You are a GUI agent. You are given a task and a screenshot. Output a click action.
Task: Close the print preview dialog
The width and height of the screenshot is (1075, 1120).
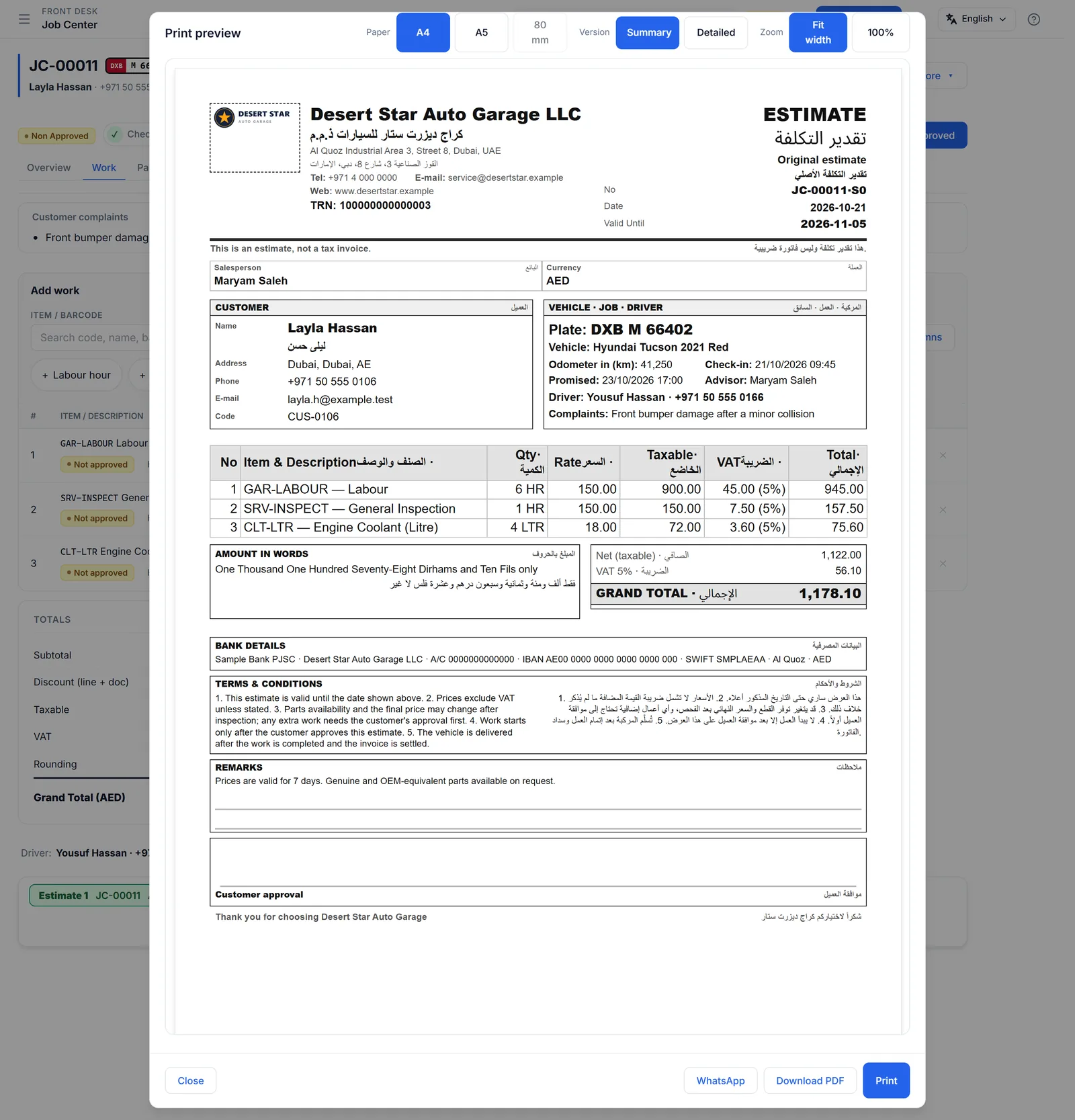click(x=190, y=1080)
